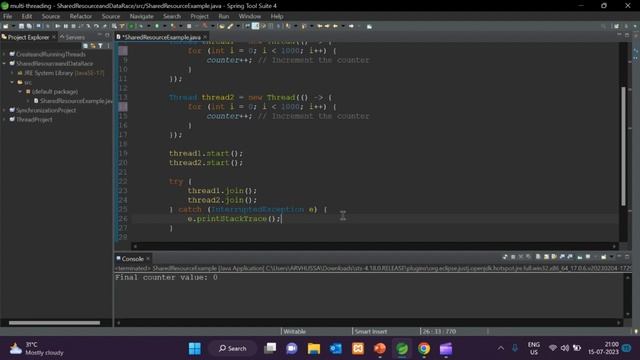Viewport: 640px width, 360px height.
Task: Open Console display selection dropdown
Action: tap(596, 257)
